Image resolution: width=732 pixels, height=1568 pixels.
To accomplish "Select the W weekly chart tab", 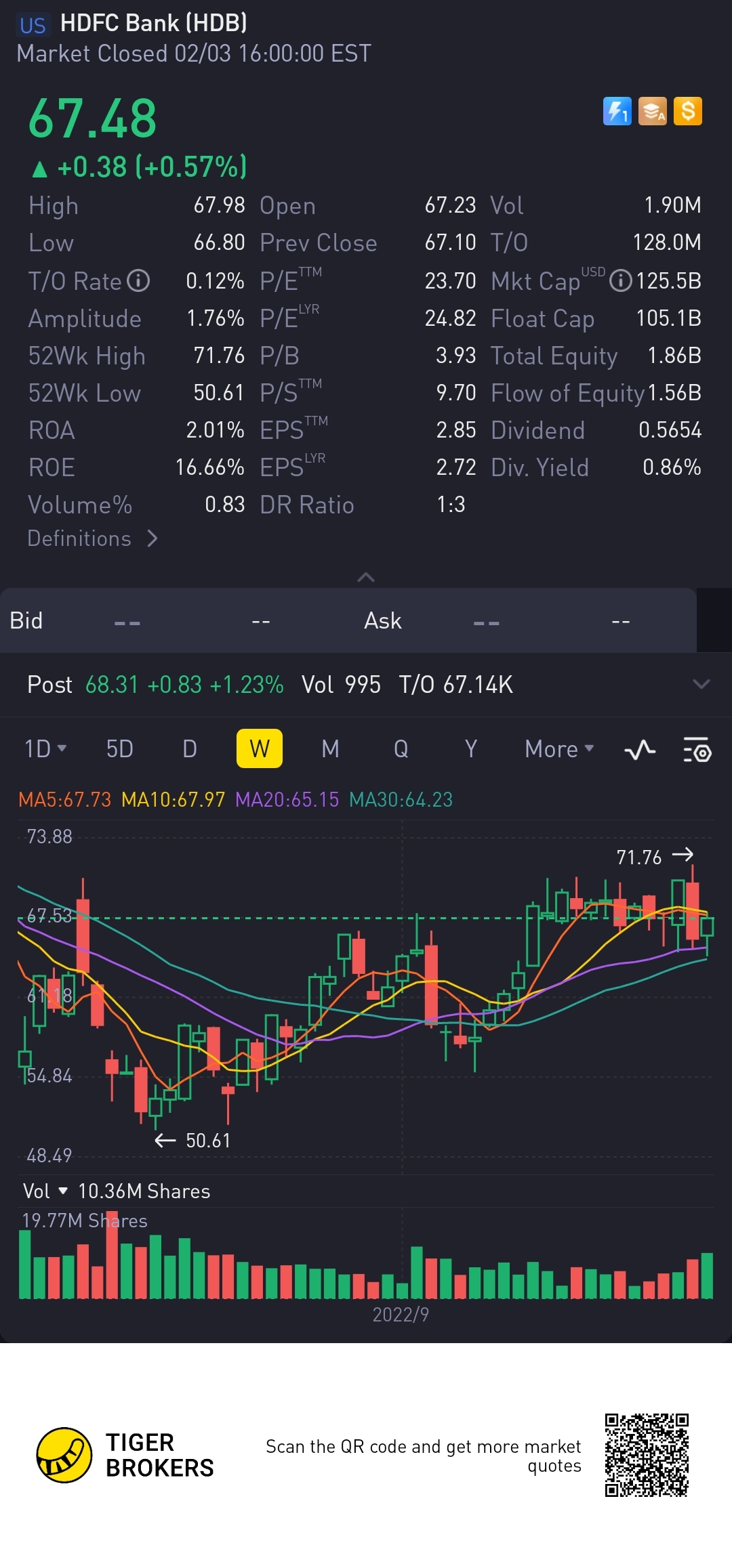I will click(x=260, y=748).
